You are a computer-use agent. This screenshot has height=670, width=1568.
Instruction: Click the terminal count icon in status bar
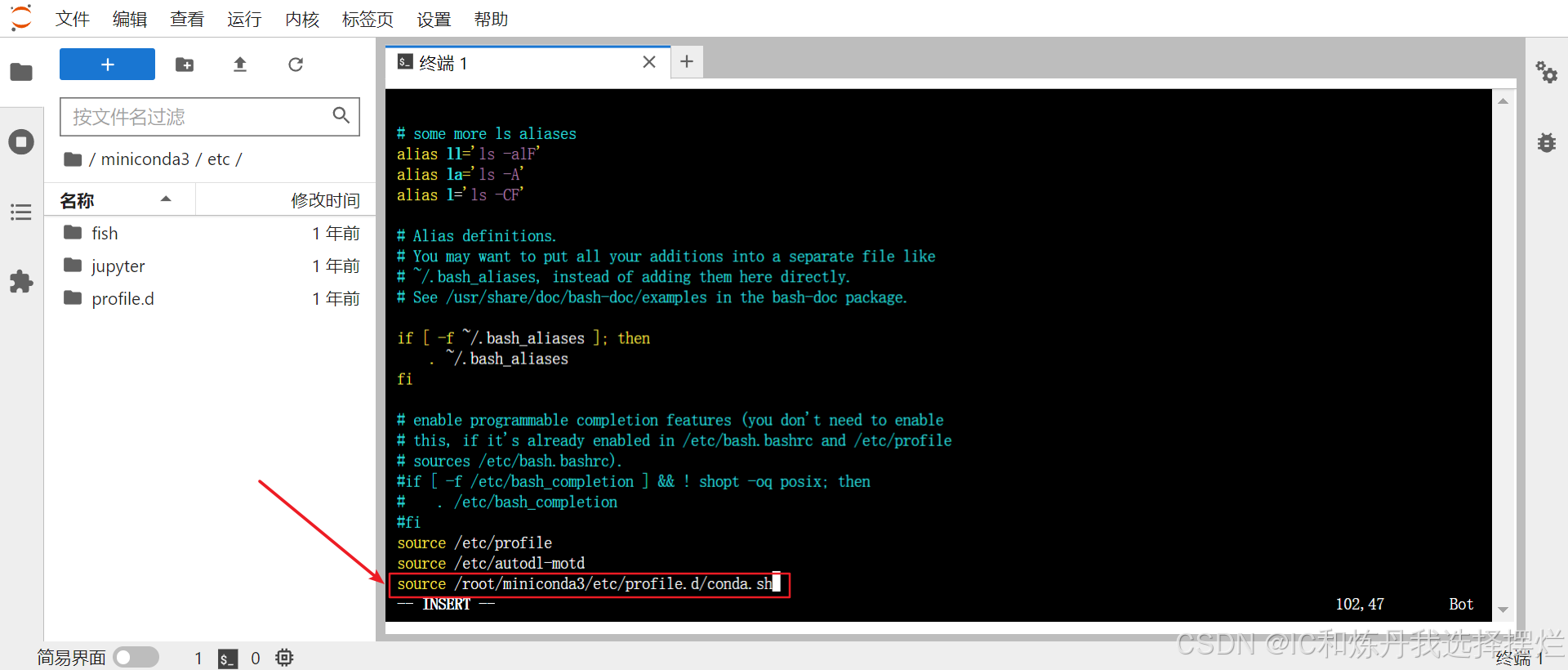228,658
